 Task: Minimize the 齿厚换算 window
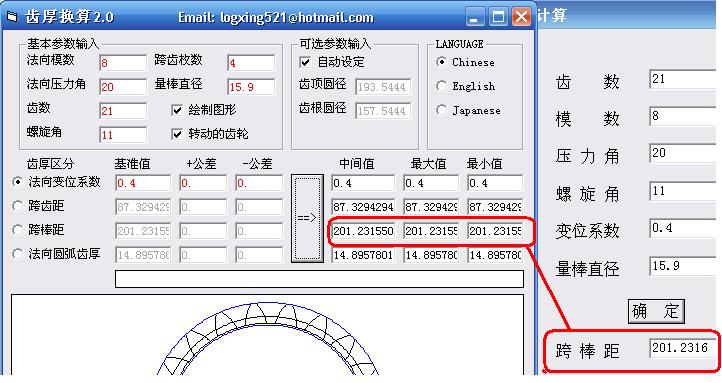click(x=475, y=17)
